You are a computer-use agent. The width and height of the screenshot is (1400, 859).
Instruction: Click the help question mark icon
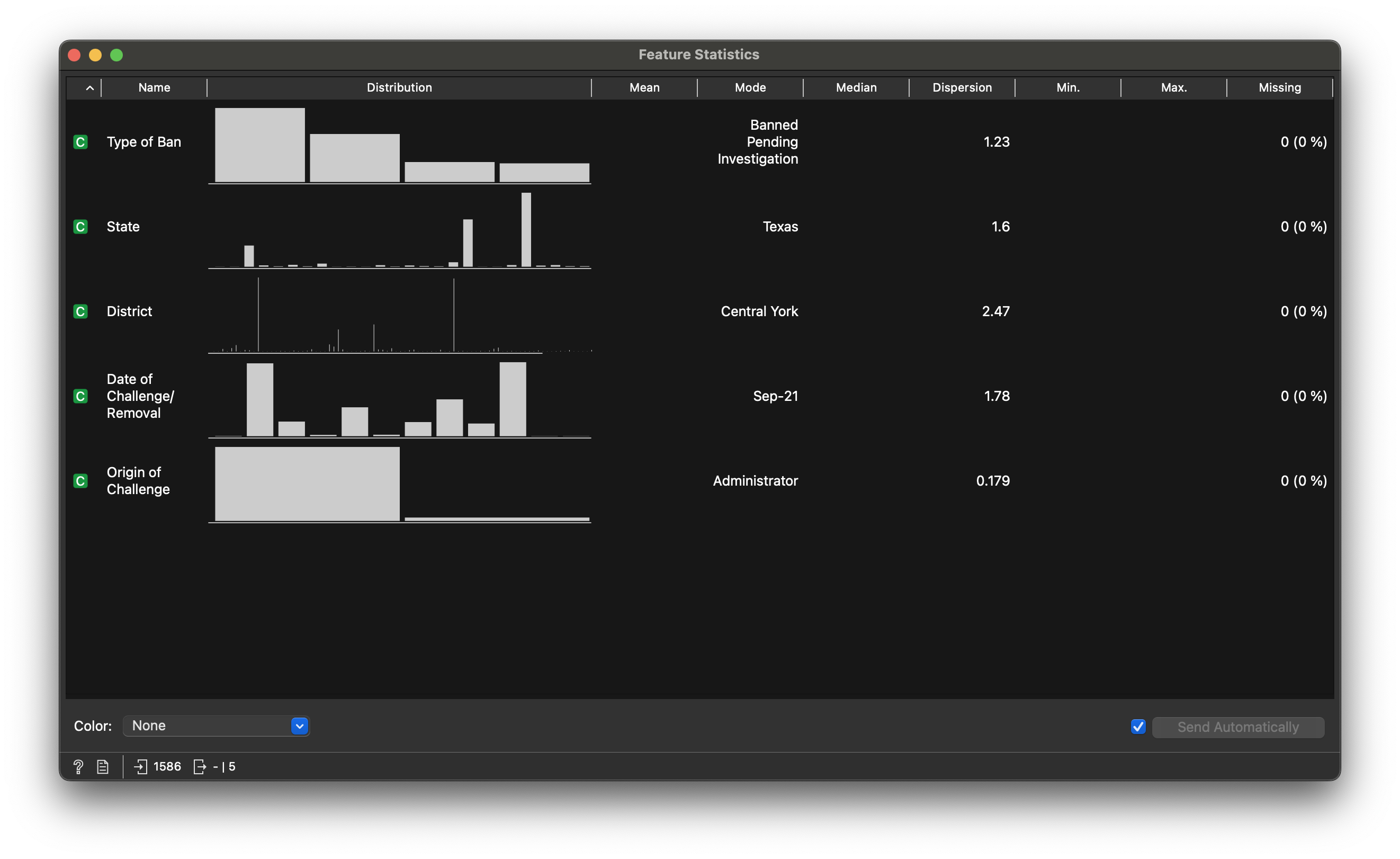78,767
